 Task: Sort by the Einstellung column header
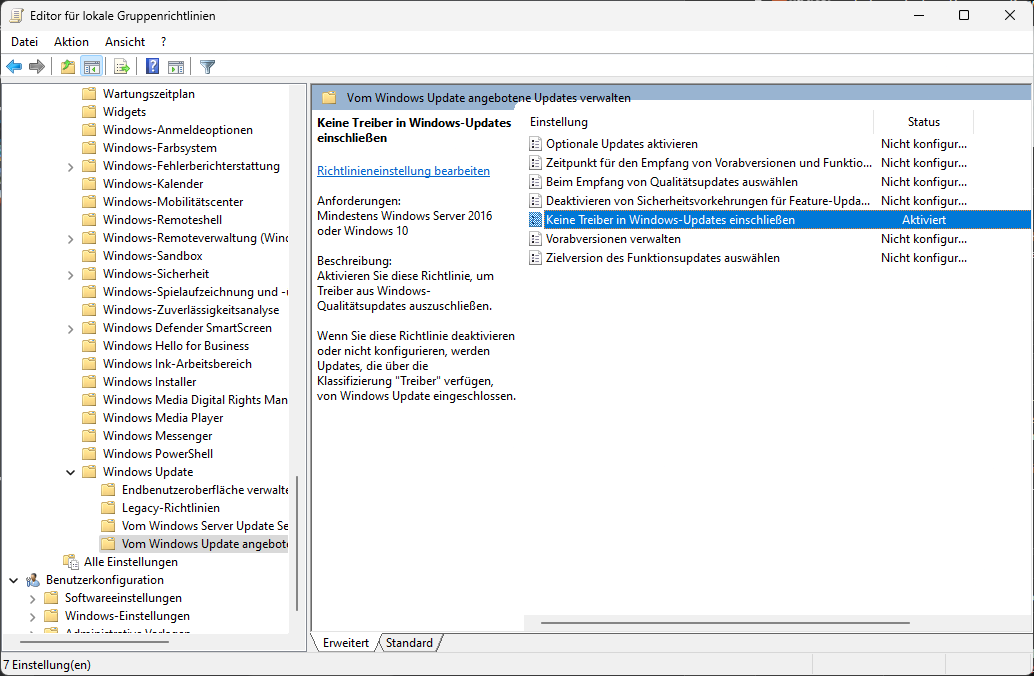(699, 122)
